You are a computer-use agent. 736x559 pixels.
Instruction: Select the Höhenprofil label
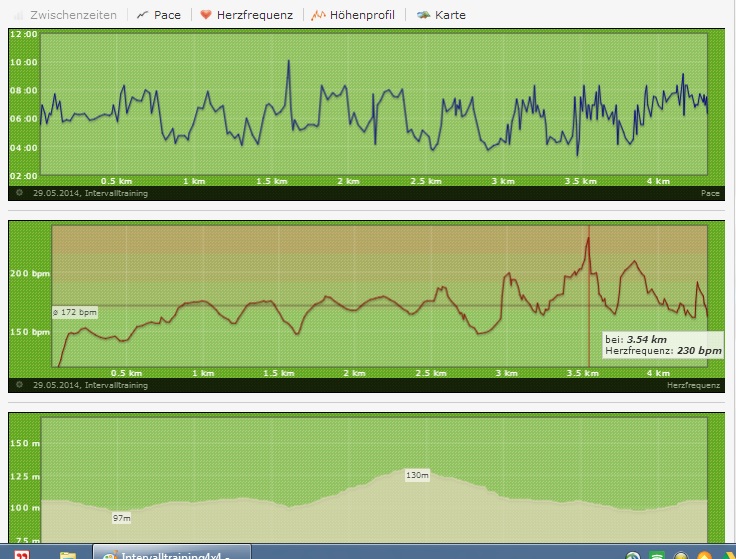(x=361, y=15)
